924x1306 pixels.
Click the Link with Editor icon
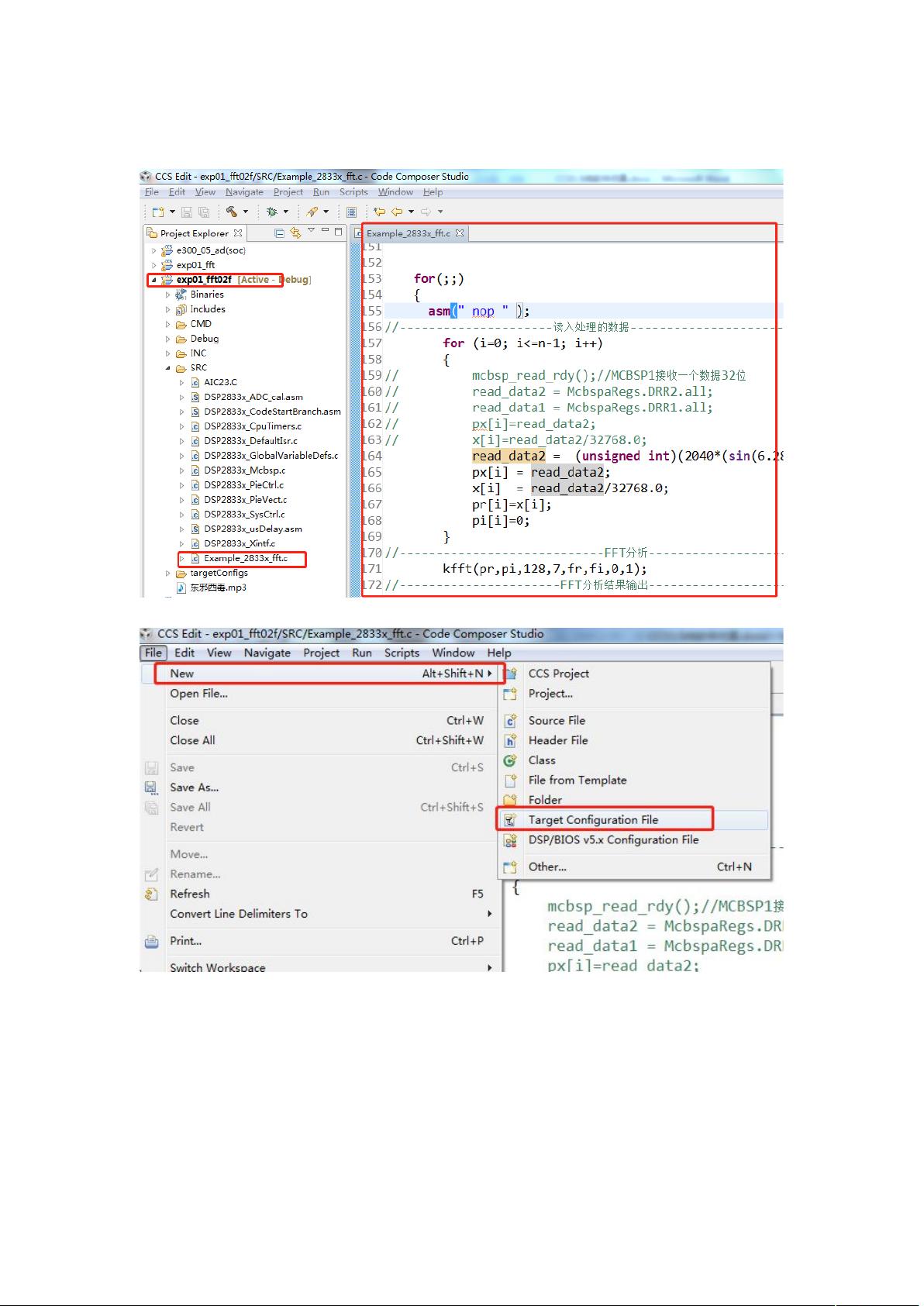(295, 233)
